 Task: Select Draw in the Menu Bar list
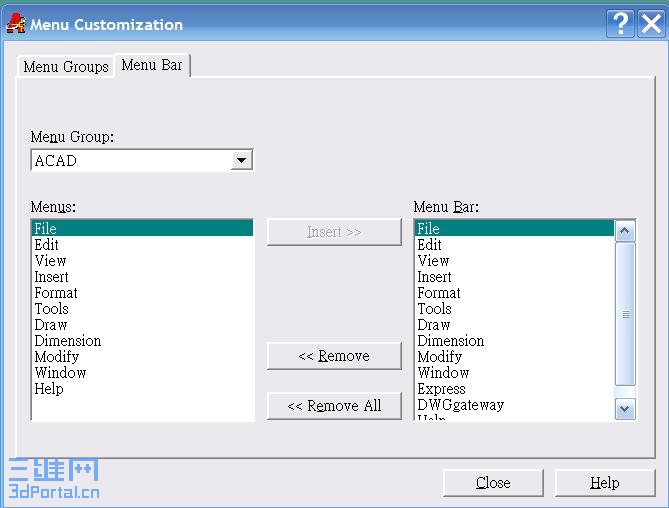(515, 325)
